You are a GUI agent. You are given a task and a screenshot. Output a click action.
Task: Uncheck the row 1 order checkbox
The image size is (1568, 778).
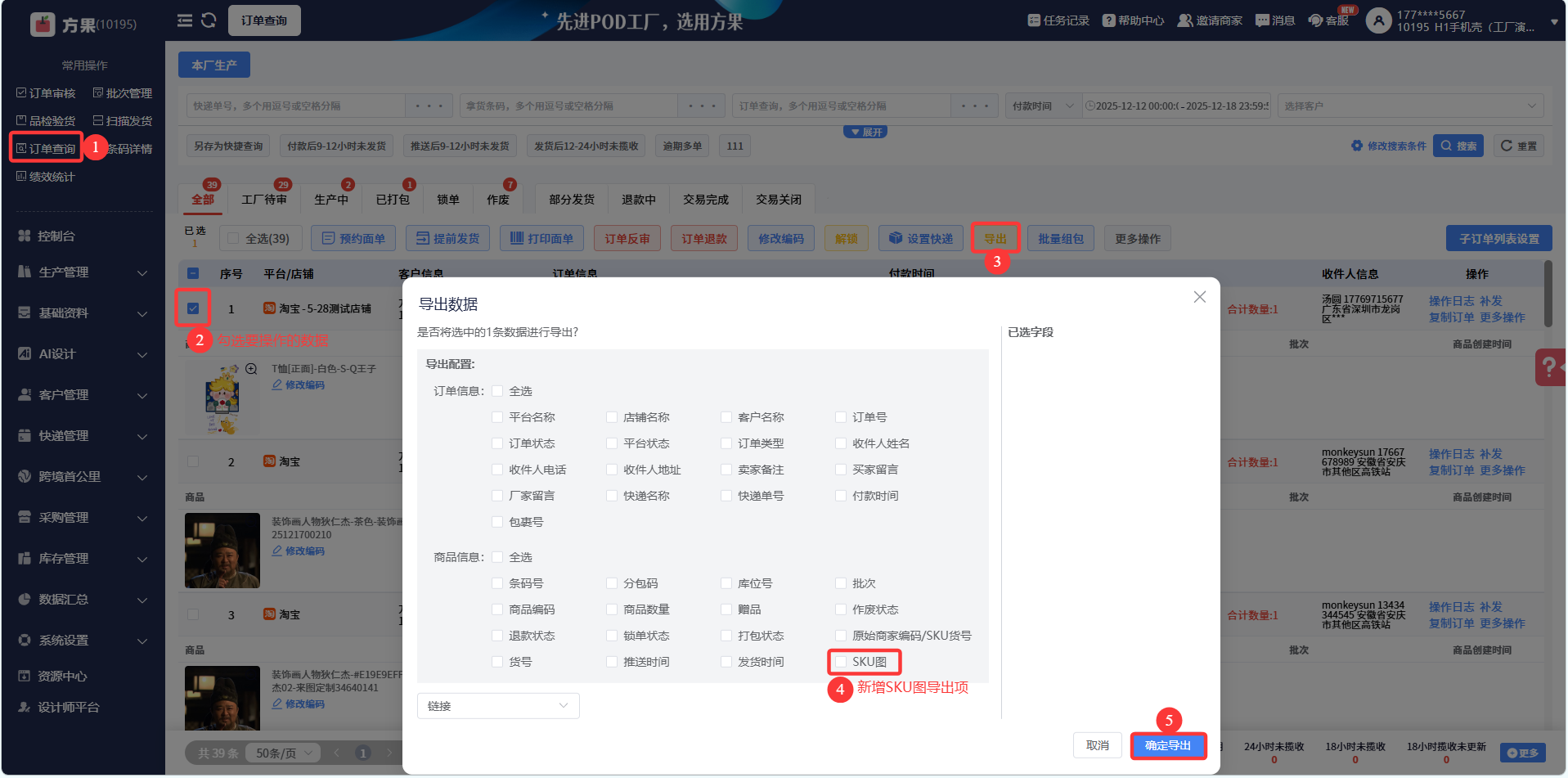[193, 308]
